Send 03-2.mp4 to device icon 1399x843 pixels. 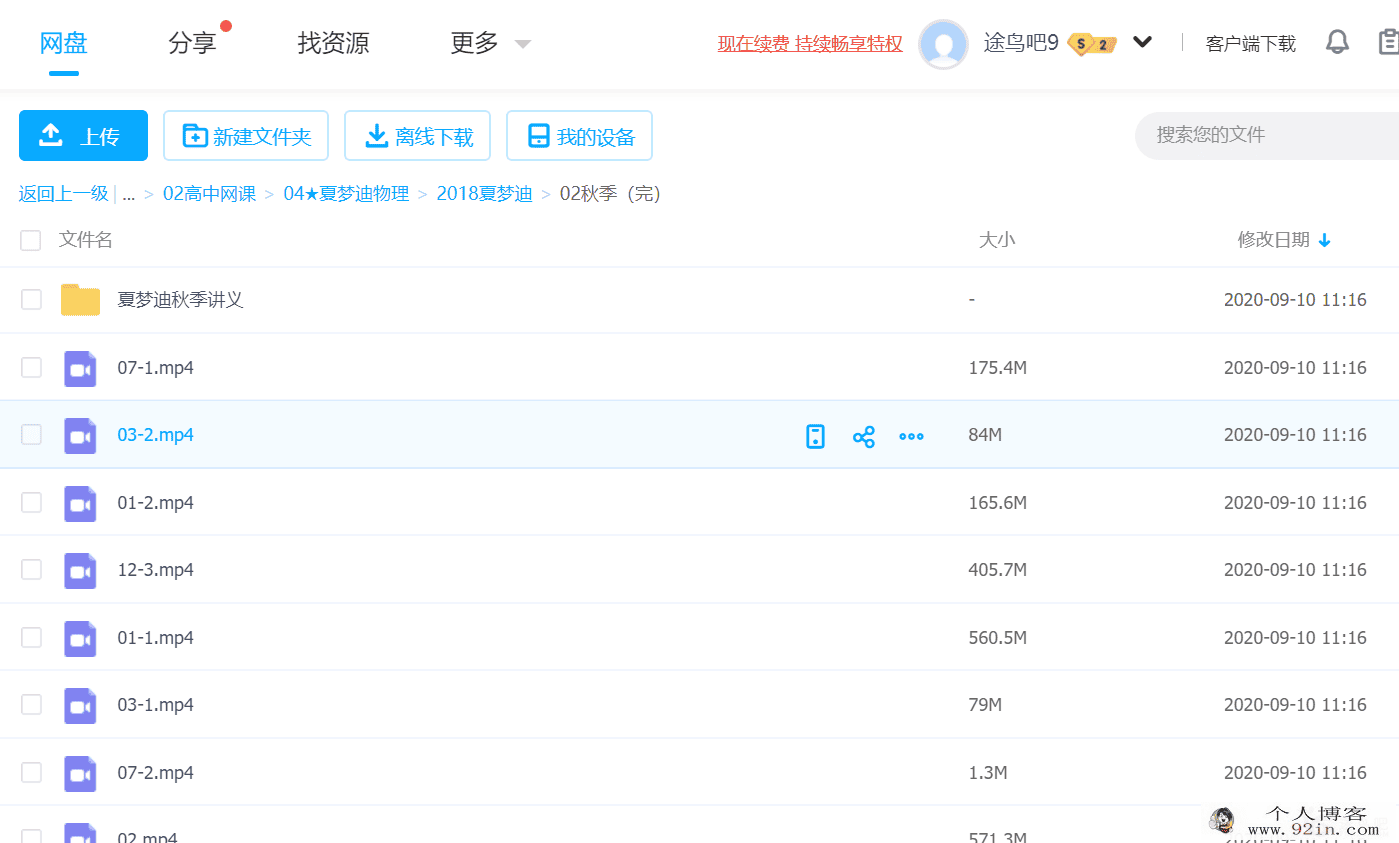(x=816, y=436)
